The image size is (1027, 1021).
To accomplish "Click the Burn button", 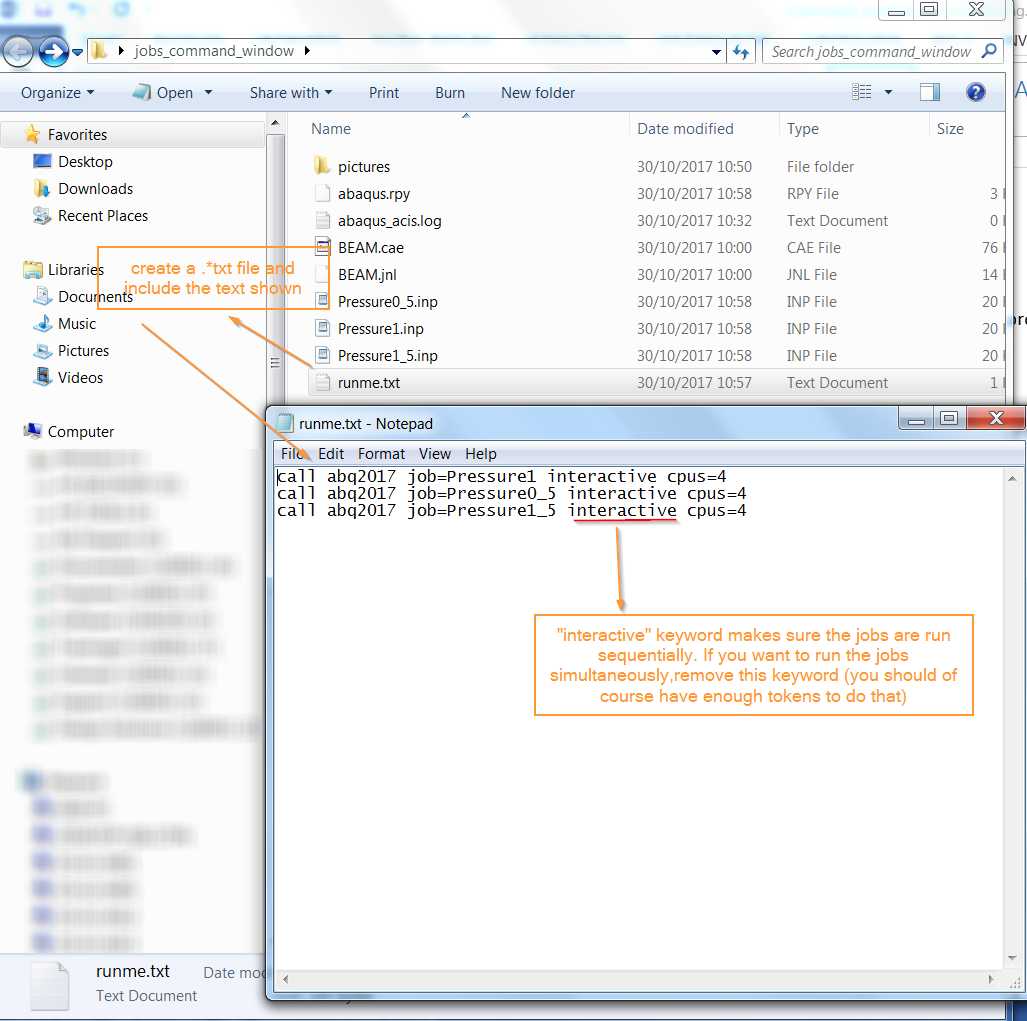I will 449,92.
